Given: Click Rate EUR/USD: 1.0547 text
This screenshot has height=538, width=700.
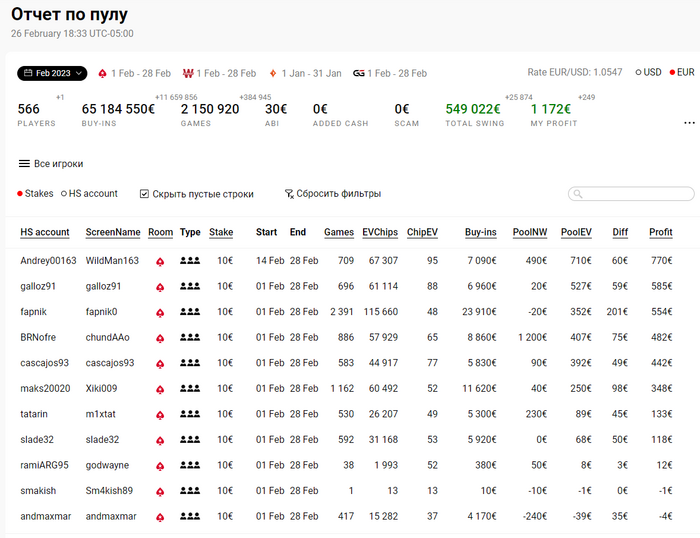Looking at the screenshot, I should 575,72.
